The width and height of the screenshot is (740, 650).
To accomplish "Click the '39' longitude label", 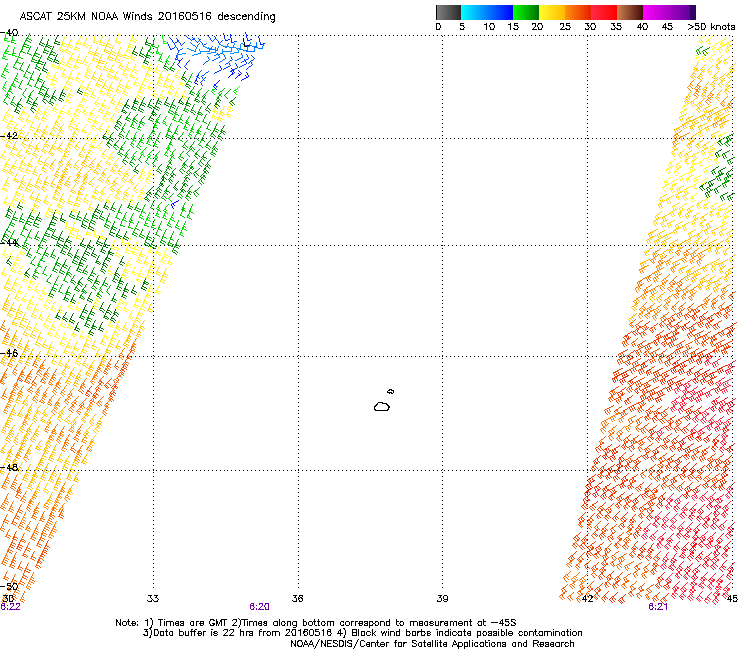I will click(x=442, y=599).
